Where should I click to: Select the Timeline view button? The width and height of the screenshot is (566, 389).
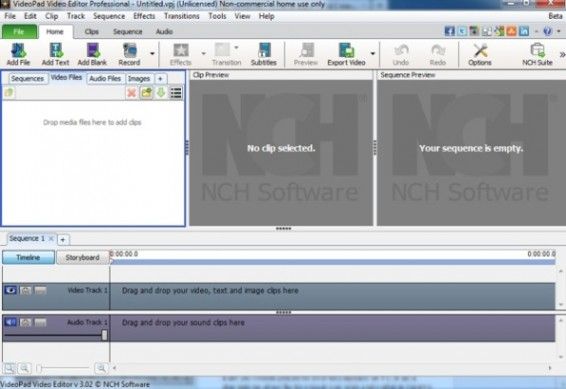click(28, 257)
